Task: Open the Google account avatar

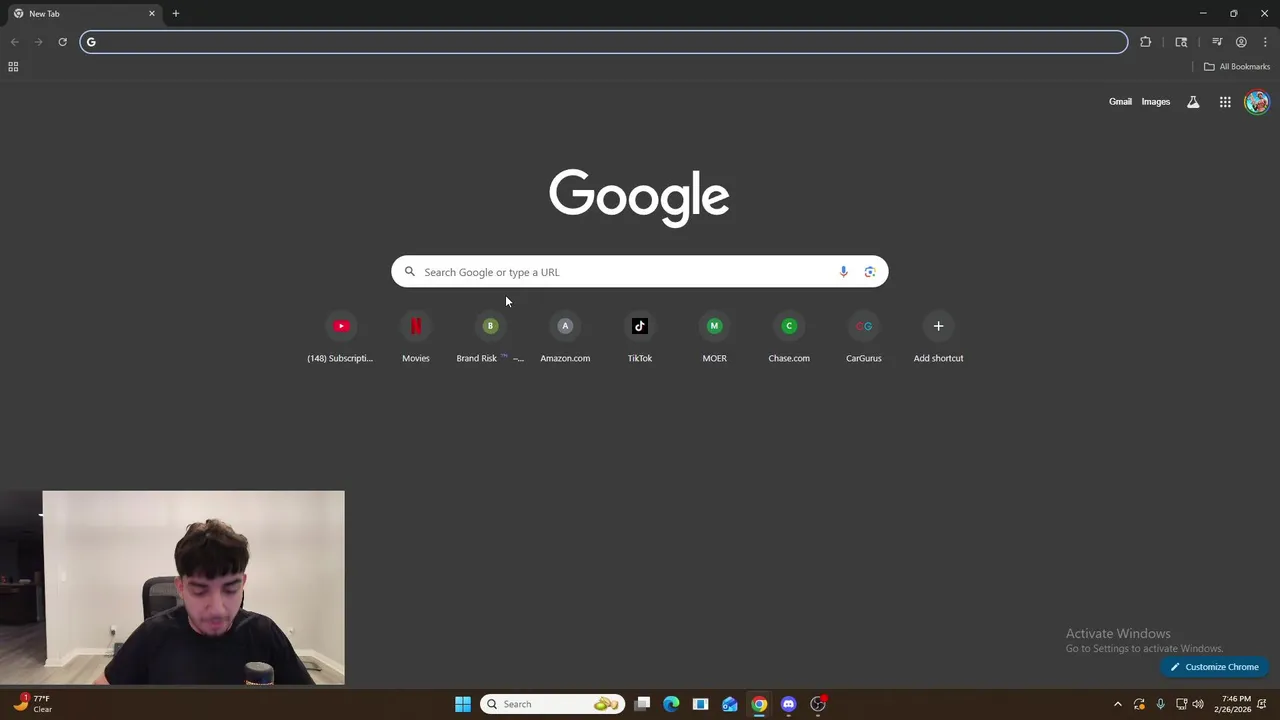Action: pos(1257,102)
